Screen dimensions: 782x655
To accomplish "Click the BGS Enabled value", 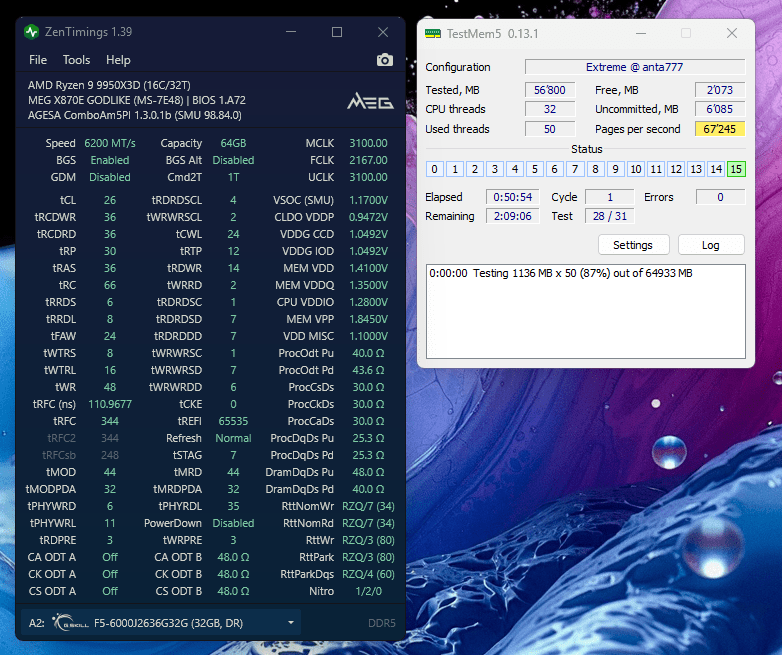I will click(x=110, y=160).
